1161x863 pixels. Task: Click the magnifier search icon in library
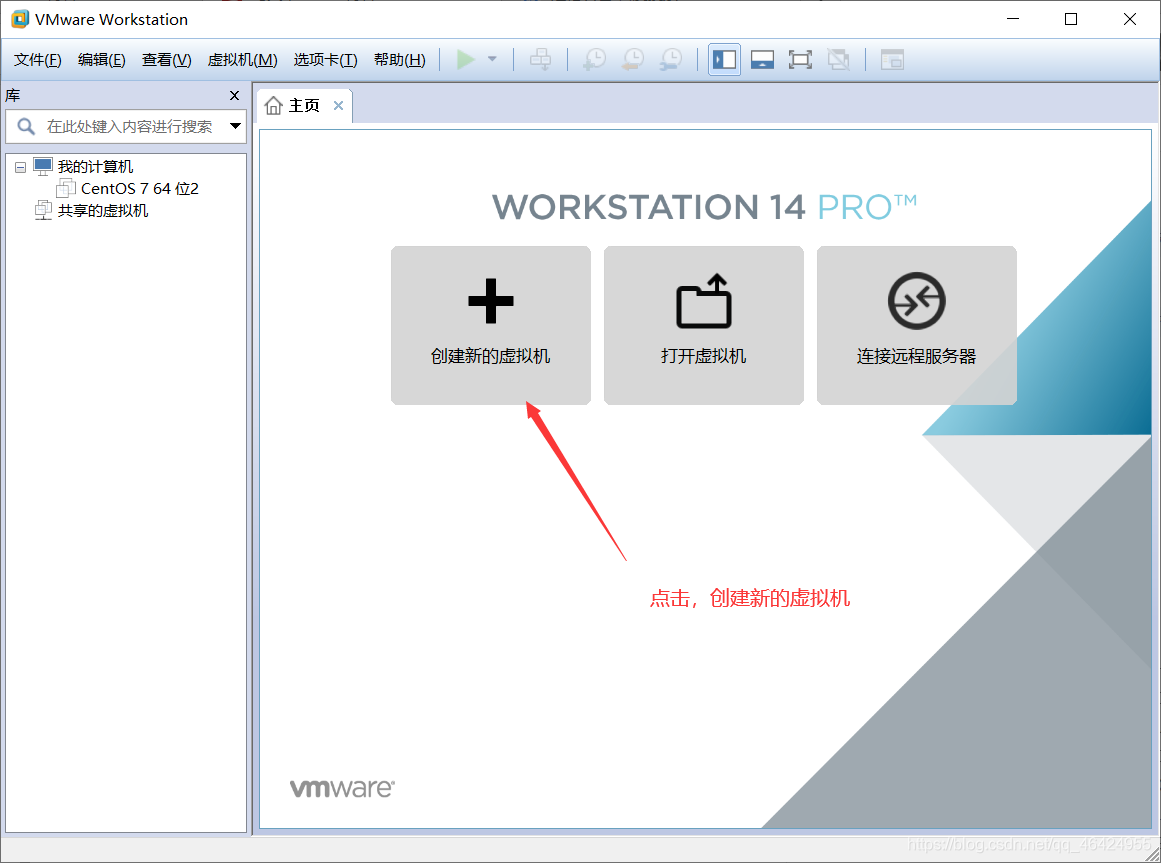[26, 127]
